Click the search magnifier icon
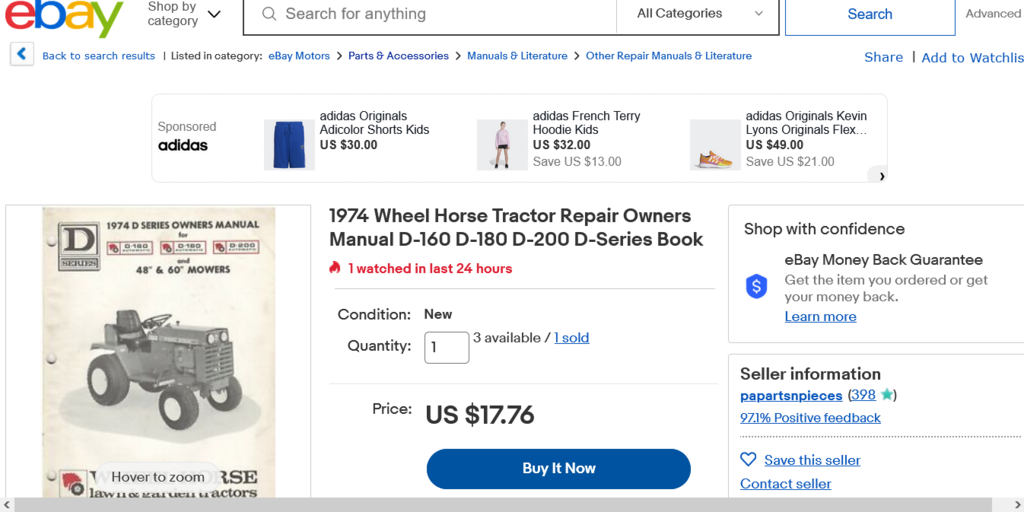This screenshot has width=1024, height=512. (269, 14)
